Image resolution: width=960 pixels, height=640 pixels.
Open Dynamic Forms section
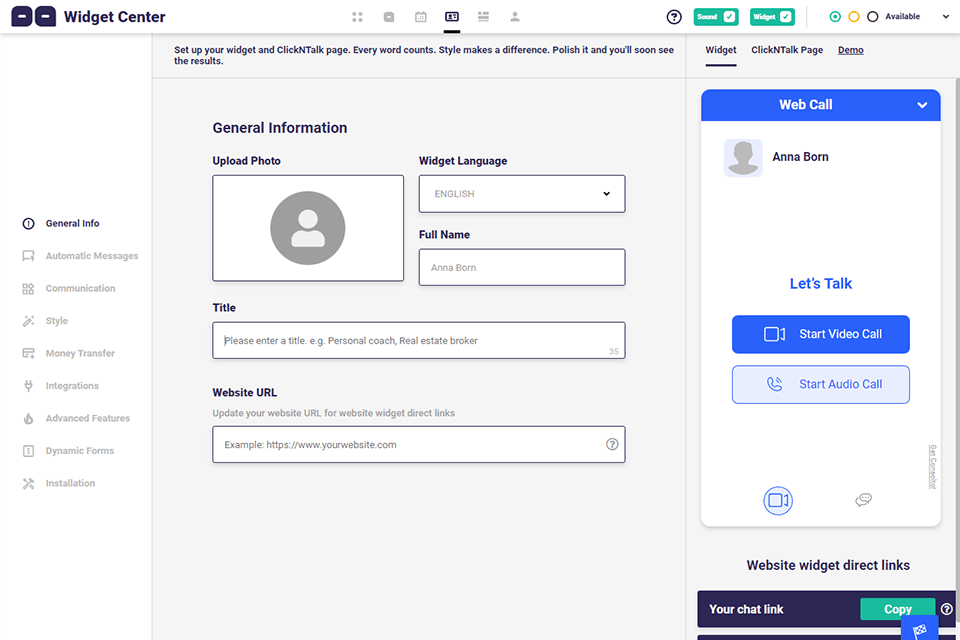pos(68,451)
